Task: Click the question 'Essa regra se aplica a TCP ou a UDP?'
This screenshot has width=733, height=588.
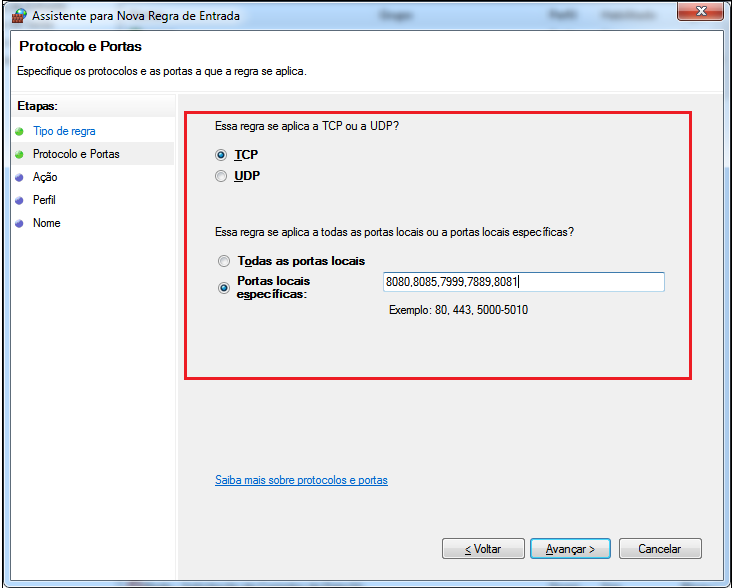Action: click(x=307, y=126)
